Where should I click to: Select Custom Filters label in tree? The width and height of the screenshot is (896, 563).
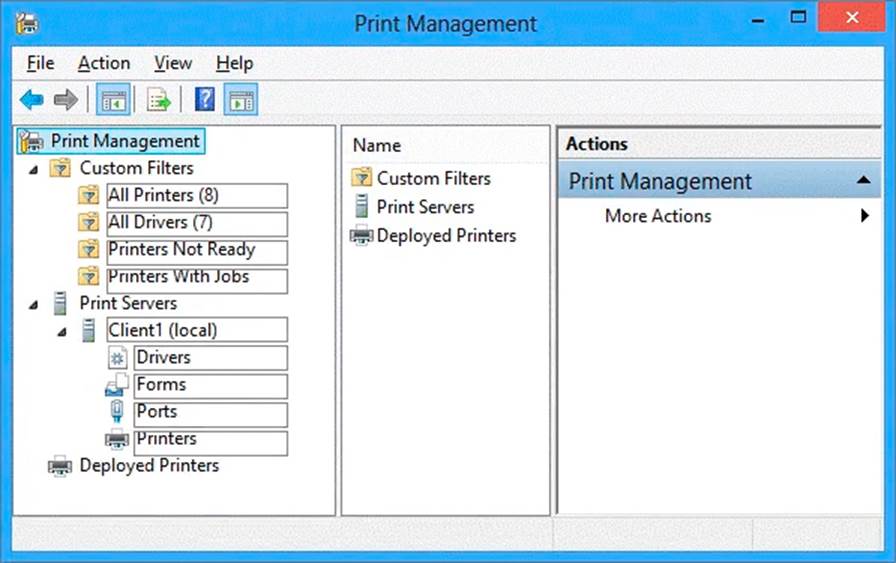click(x=137, y=168)
